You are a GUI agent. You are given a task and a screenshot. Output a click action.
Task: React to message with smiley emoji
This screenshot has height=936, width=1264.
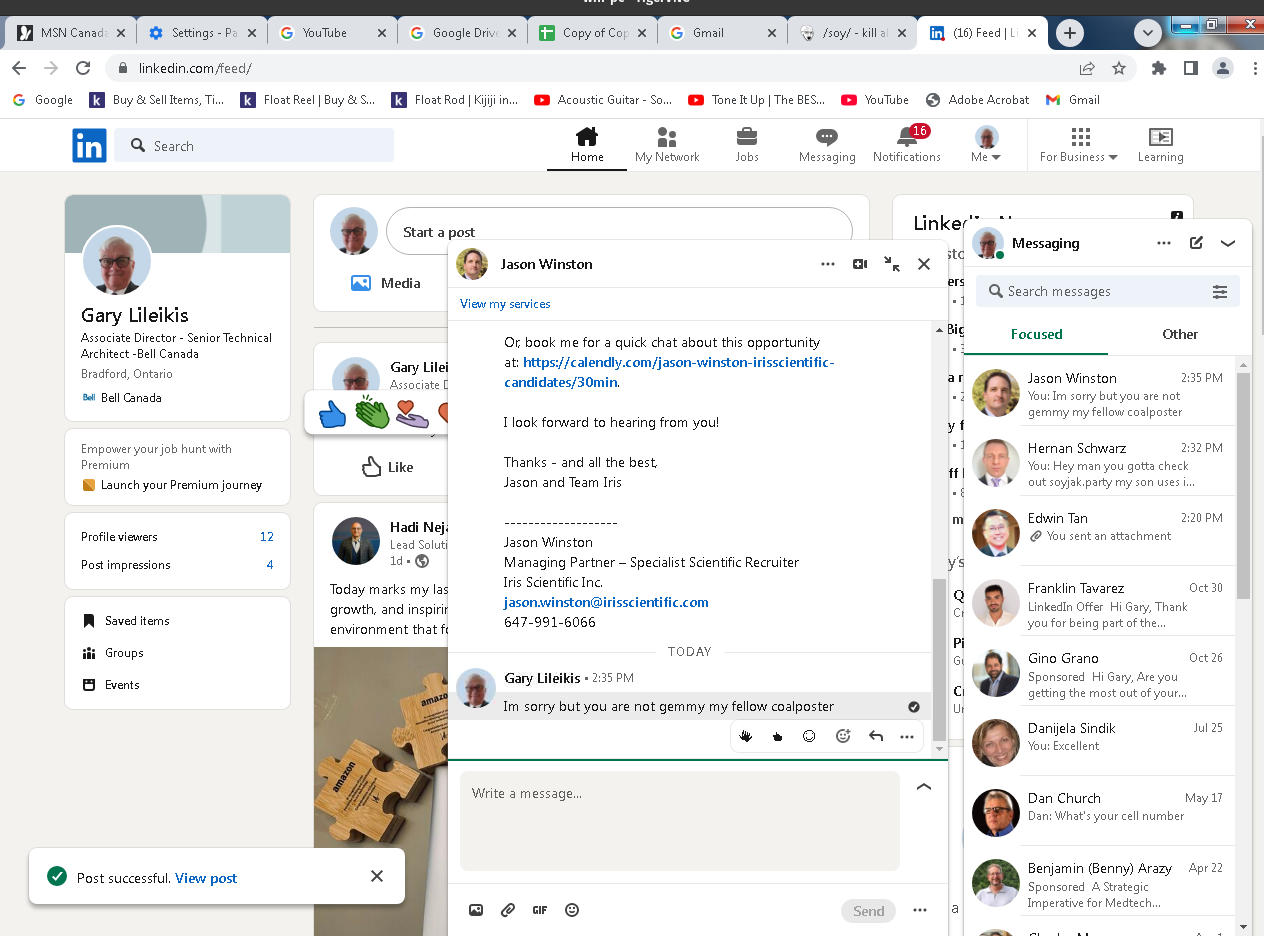click(x=809, y=736)
